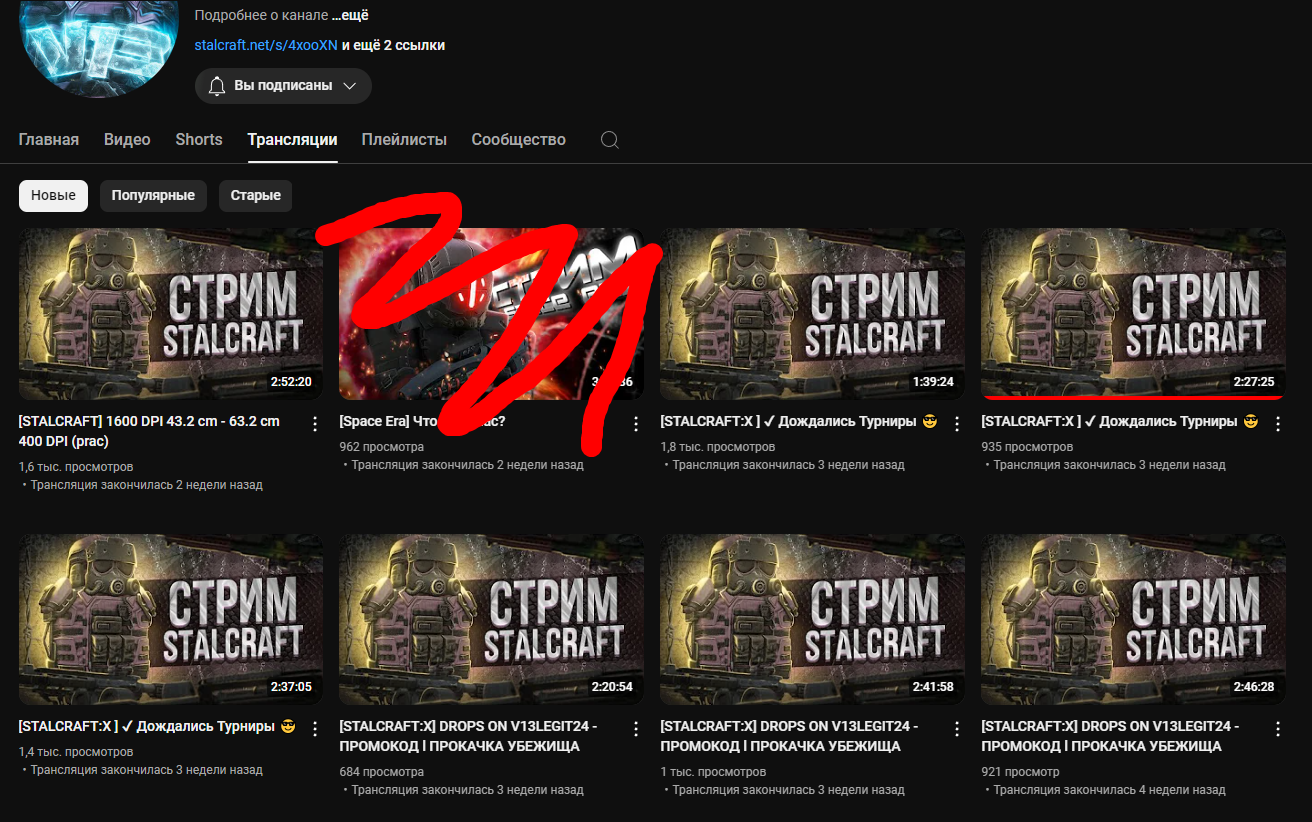Open the thumbnail showing duration 2:37:05
The image size is (1312, 822).
point(171,619)
